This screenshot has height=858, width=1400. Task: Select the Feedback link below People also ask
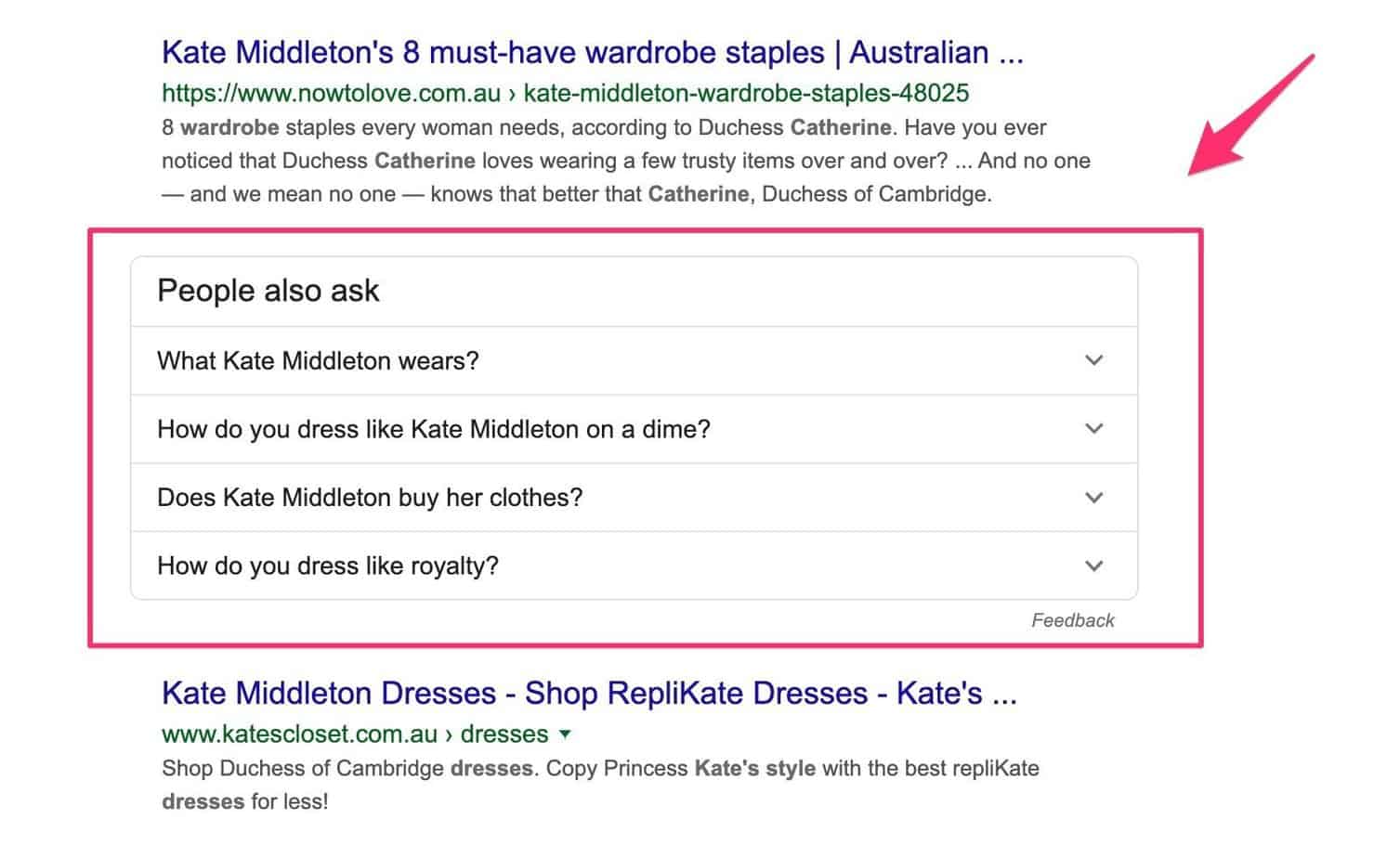(1072, 620)
